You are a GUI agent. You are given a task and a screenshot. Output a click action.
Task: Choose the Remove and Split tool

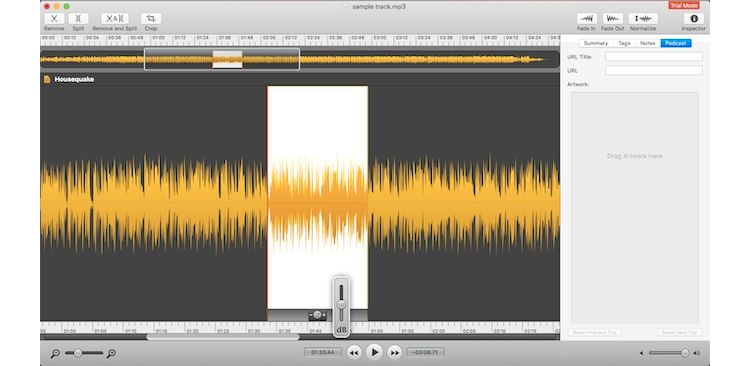(x=115, y=19)
